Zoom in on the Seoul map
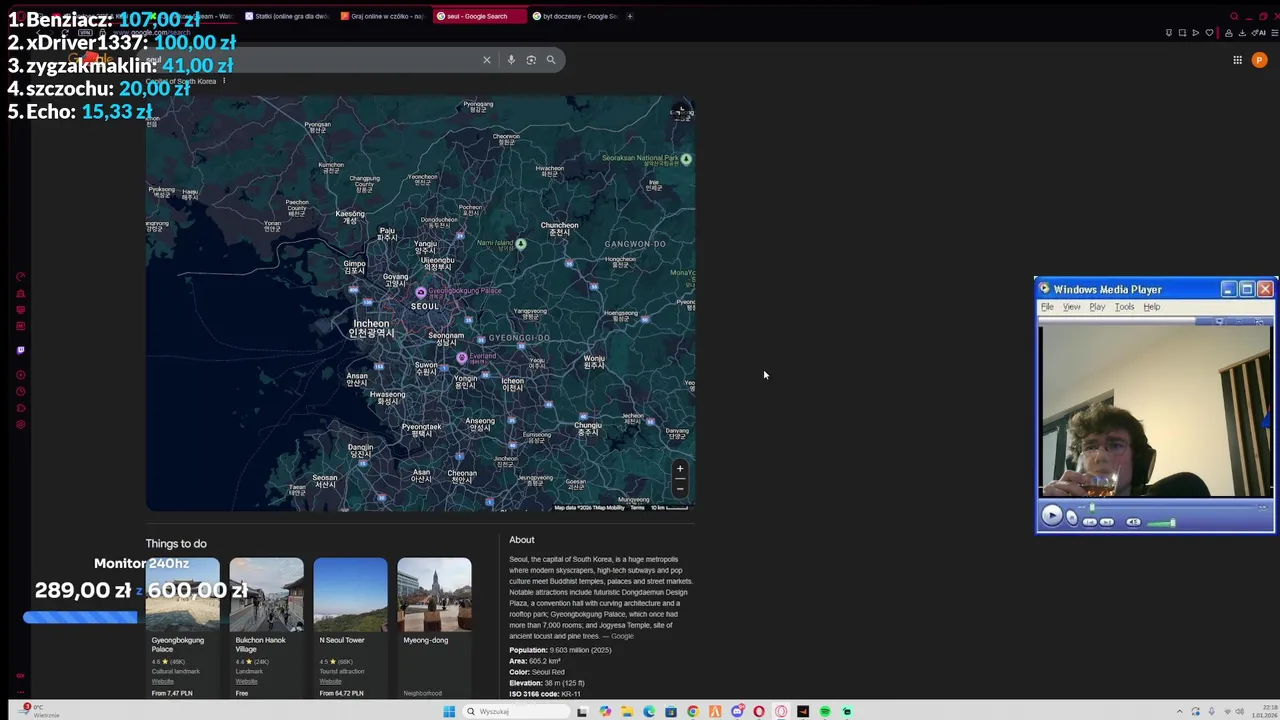 680,468
